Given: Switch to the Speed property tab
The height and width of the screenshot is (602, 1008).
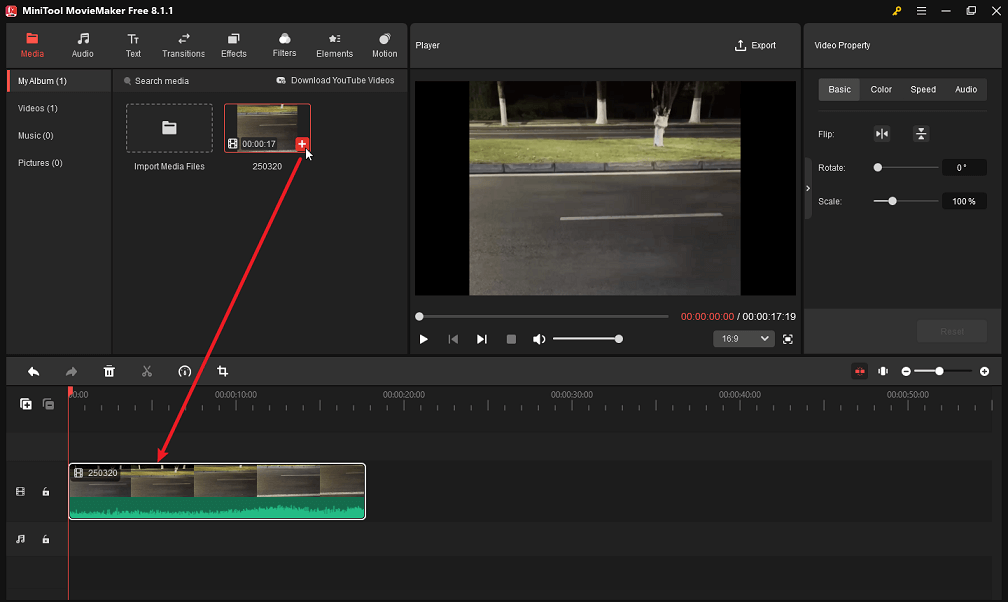Looking at the screenshot, I should 922,89.
